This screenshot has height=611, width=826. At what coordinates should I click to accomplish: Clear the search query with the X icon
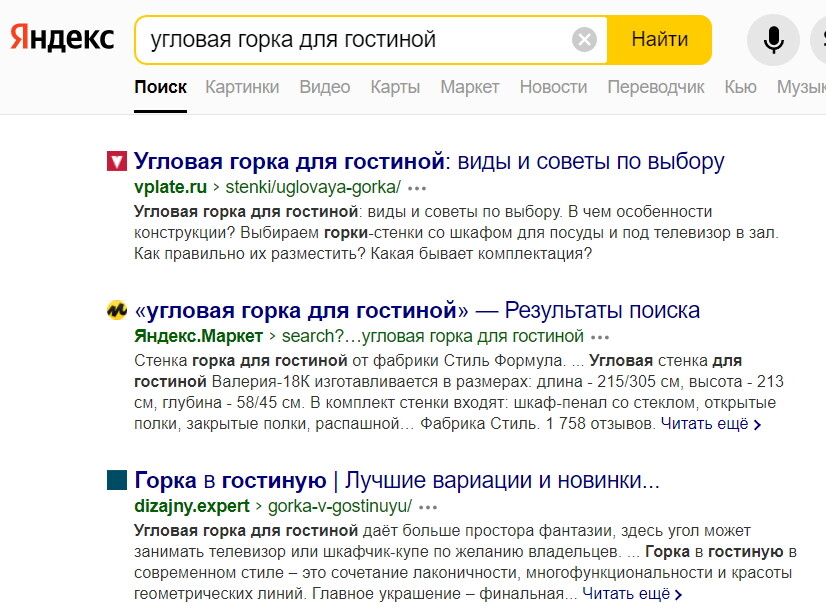(x=584, y=40)
